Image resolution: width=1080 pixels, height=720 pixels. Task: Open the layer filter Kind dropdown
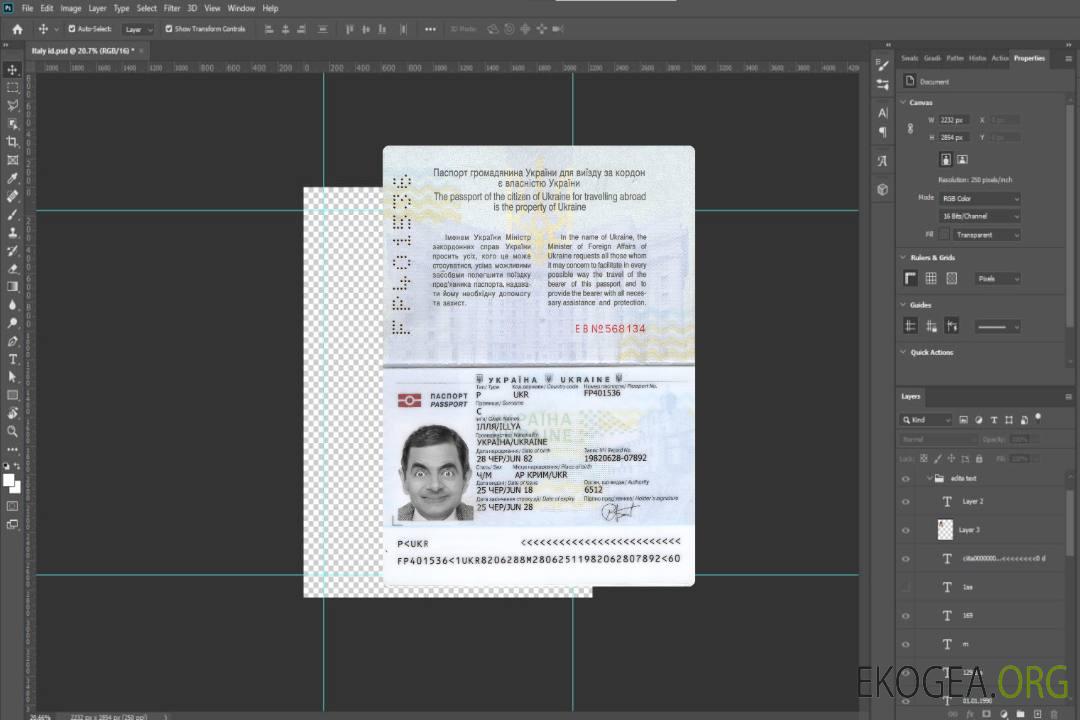click(x=926, y=420)
